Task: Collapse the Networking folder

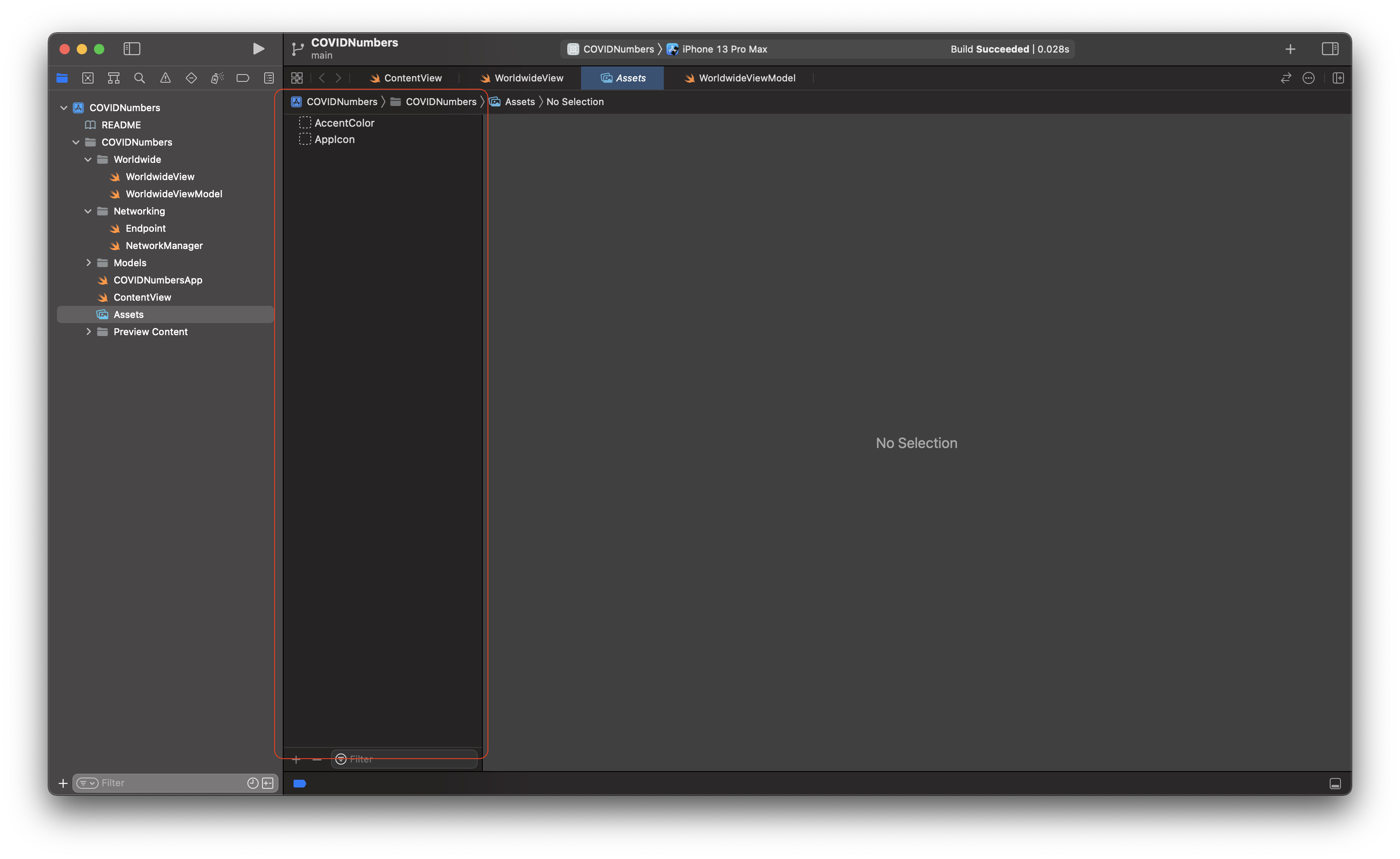Action: [x=88, y=211]
